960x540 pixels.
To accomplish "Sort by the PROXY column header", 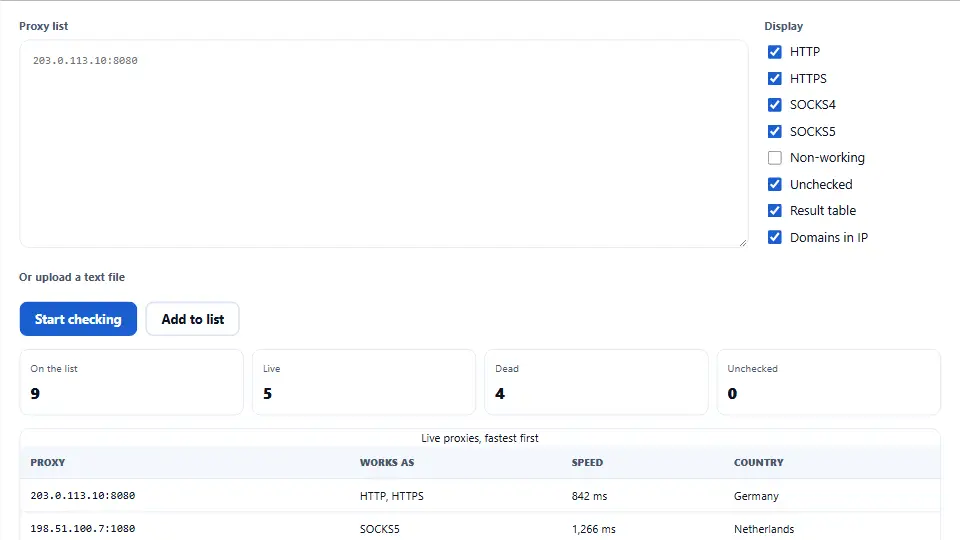I will click(x=48, y=463).
